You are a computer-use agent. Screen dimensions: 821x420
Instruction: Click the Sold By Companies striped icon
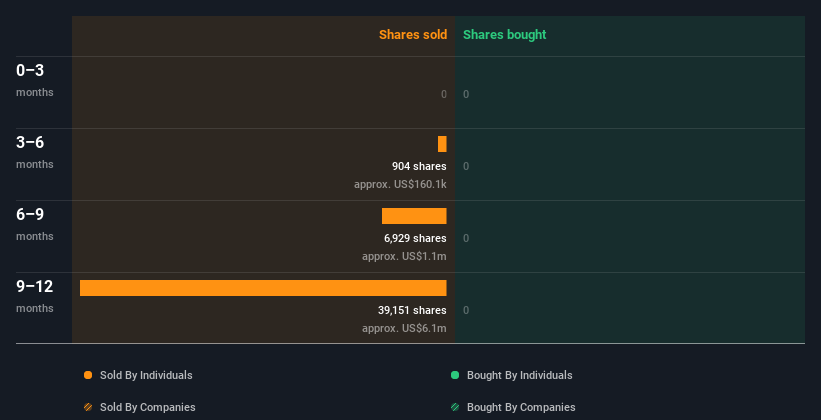pos(88,407)
